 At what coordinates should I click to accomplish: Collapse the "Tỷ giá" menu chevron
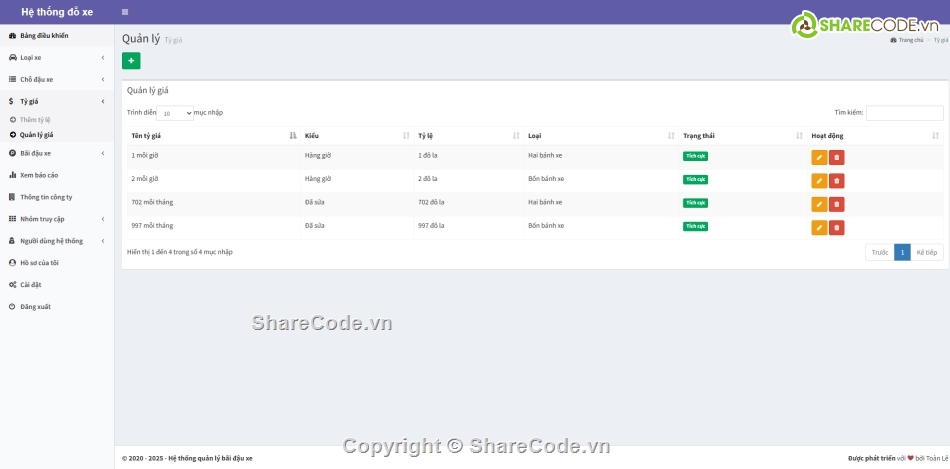(x=103, y=101)
